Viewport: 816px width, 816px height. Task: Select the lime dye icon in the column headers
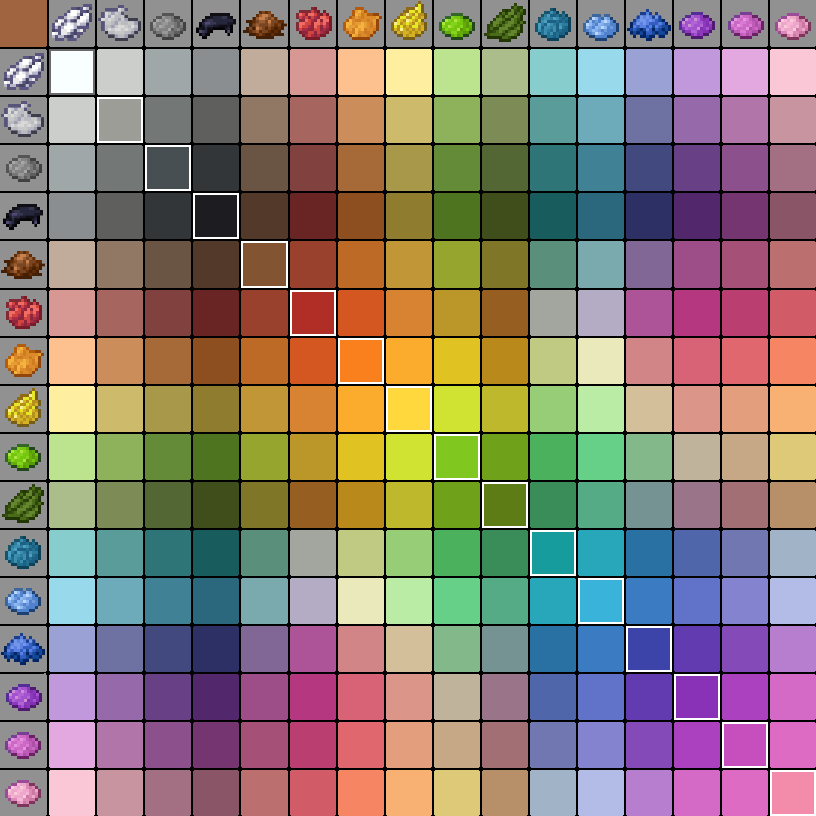[x=456, y=27]
